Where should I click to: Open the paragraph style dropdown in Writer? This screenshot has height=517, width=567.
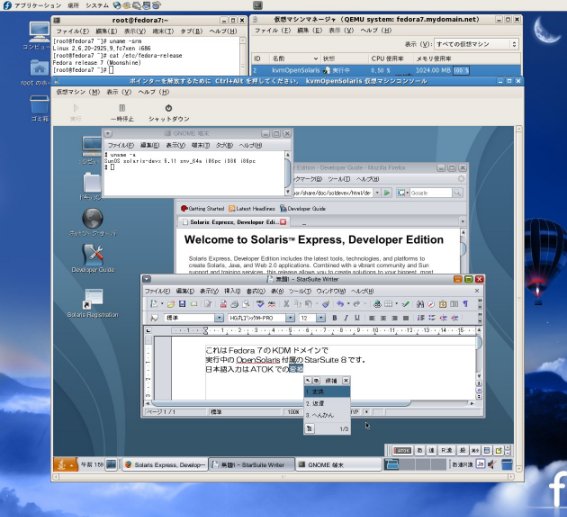tap(219, 318)
